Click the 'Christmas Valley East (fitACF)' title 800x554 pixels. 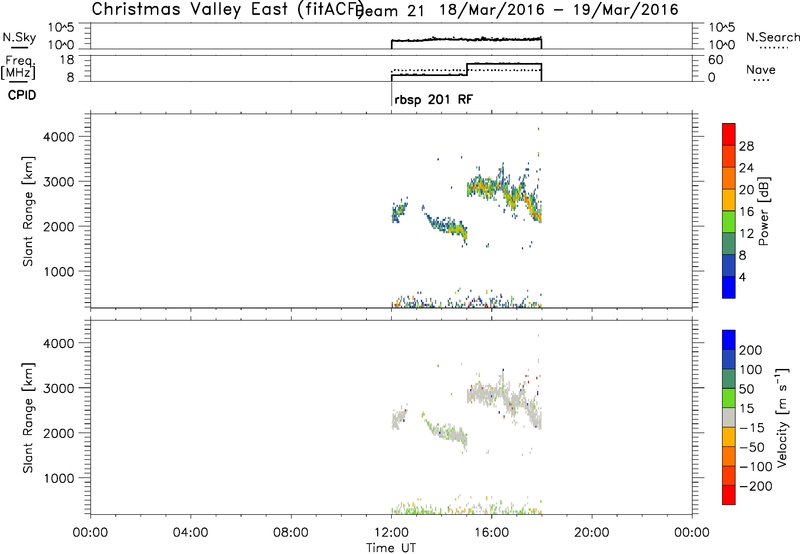pos(228,9)
